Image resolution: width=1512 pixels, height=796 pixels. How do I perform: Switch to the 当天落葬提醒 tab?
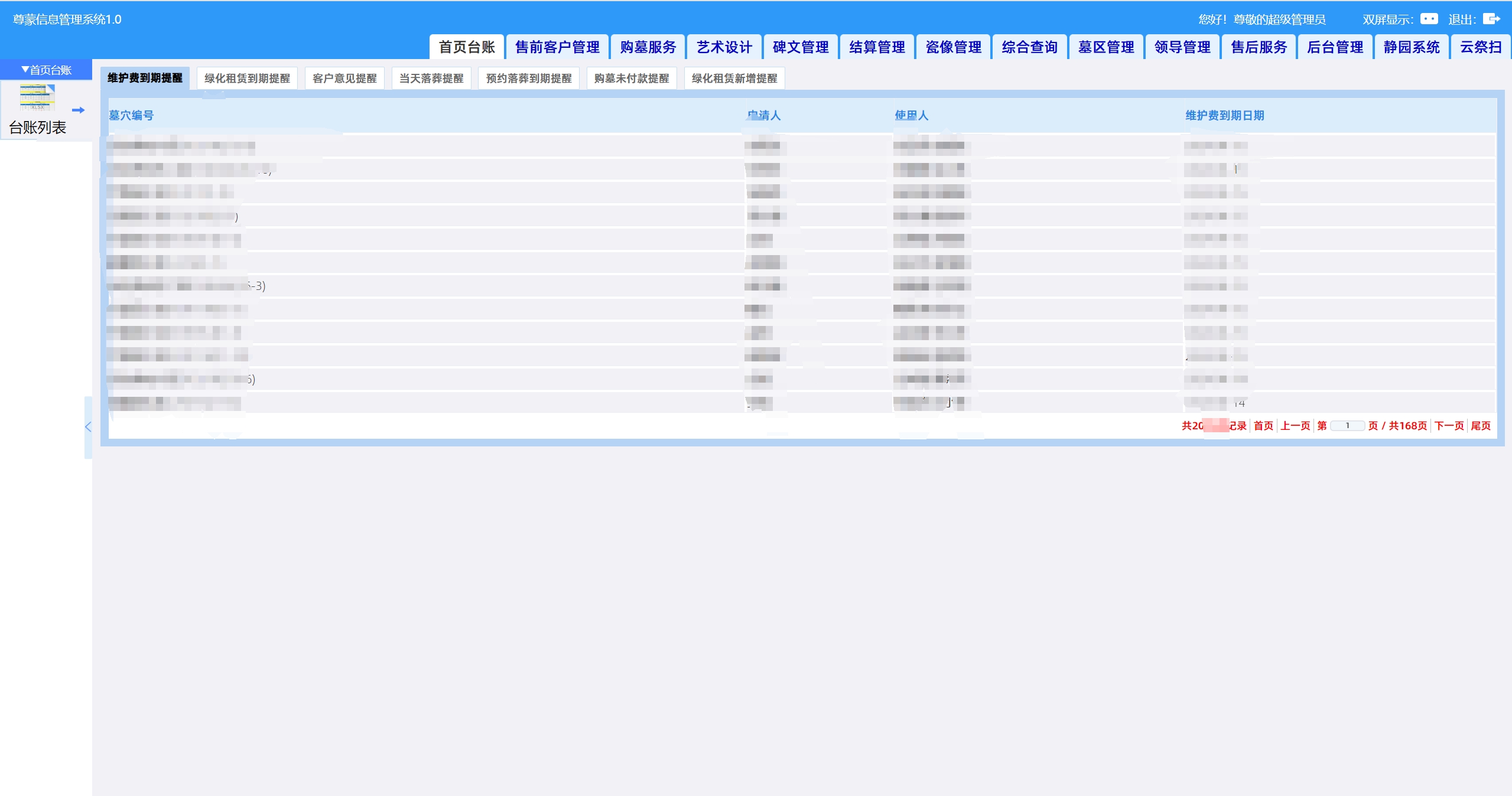pos(431,78)
